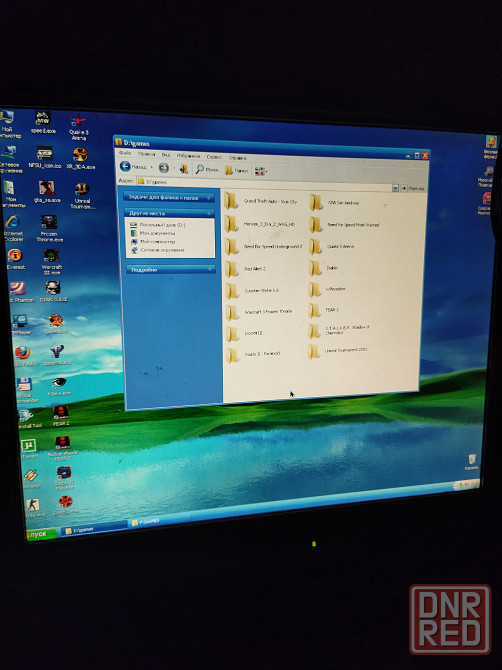The image size is (502, 670).
Task: Open the FEAR 2 folder
Action: pyautogui.click(x=324, y=310)
